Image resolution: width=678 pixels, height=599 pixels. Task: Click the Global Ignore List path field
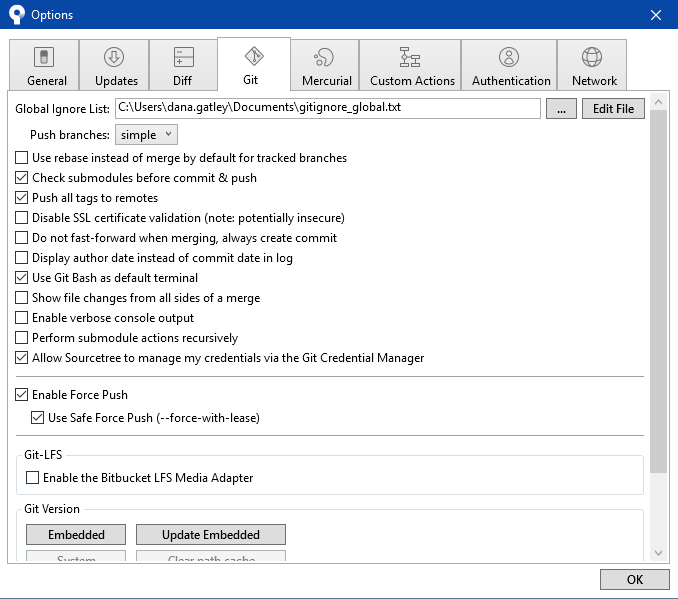point(328,108)
